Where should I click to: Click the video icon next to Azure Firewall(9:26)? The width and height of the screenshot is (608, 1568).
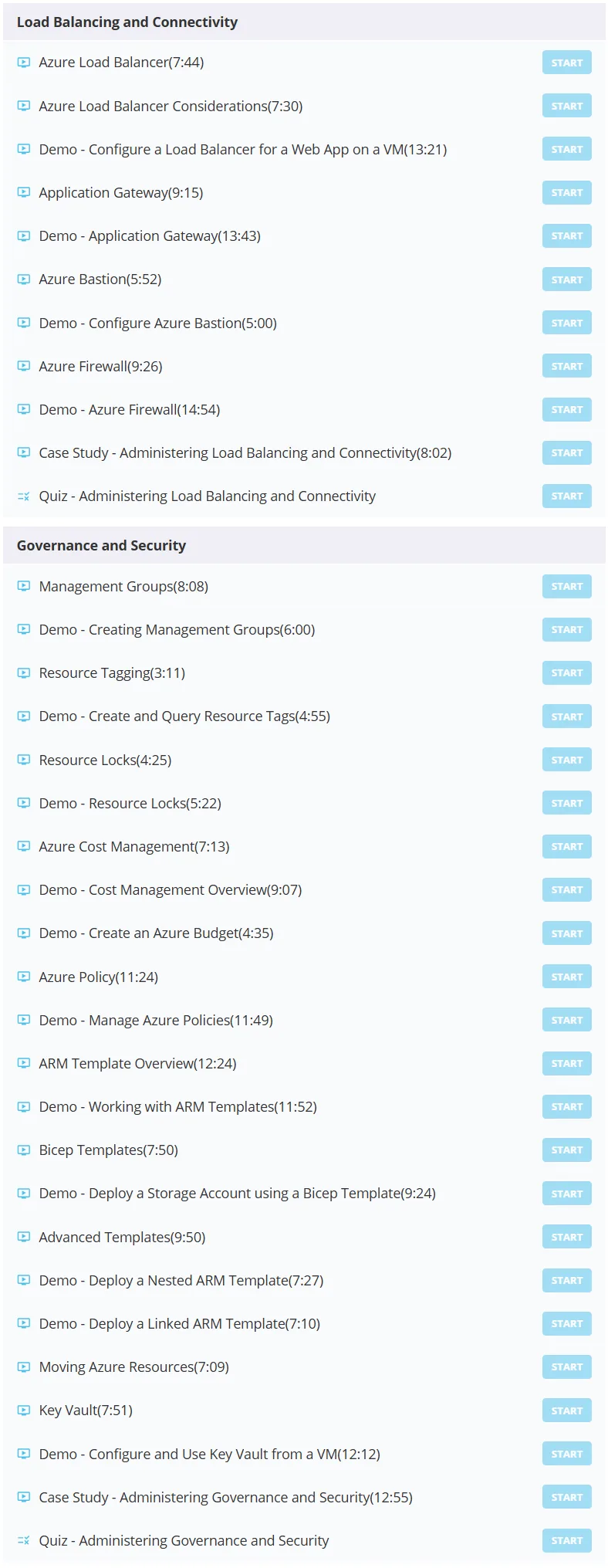click(24, 366)
